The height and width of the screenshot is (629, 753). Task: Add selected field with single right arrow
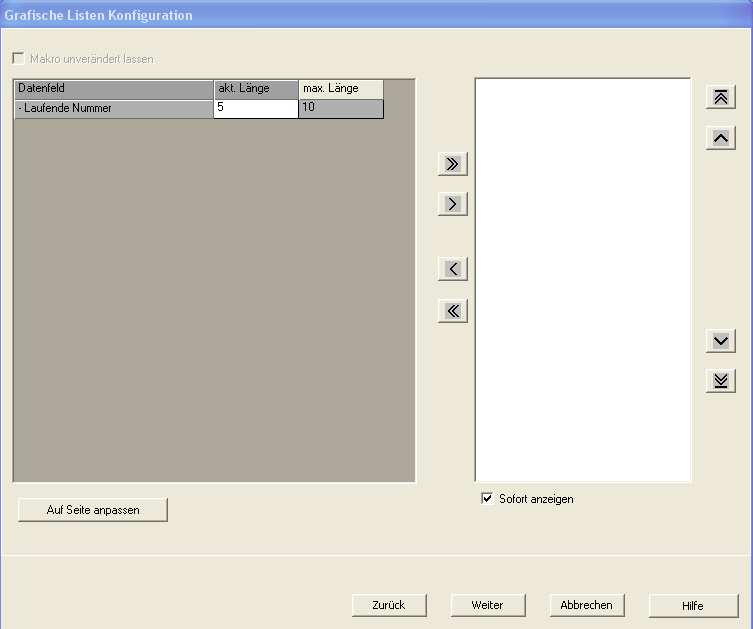[452, 204]
